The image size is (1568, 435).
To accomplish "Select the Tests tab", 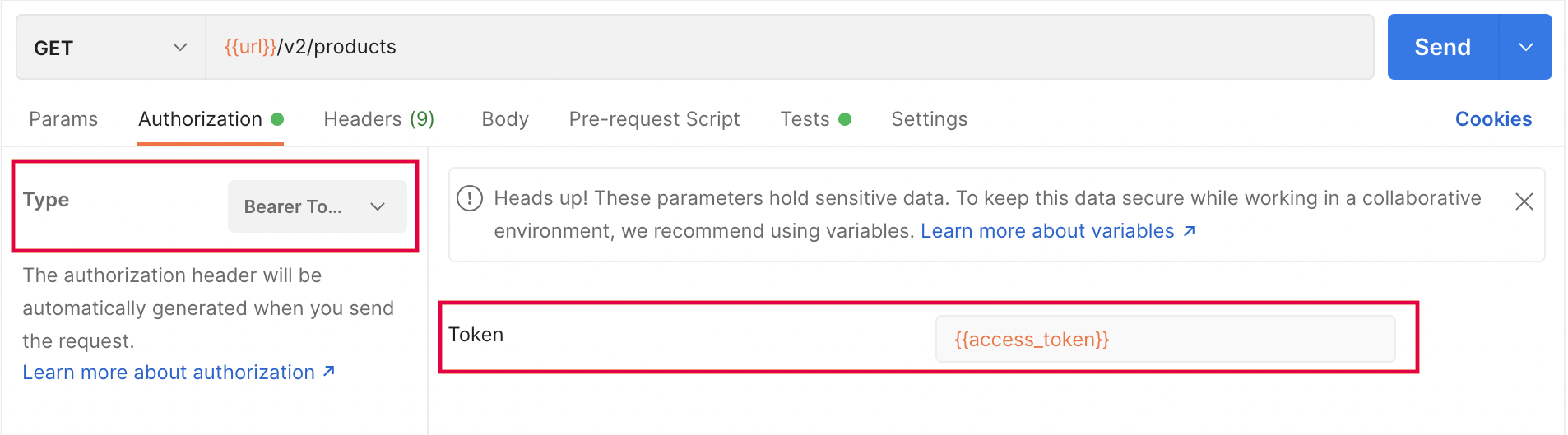I will point(805,119).
